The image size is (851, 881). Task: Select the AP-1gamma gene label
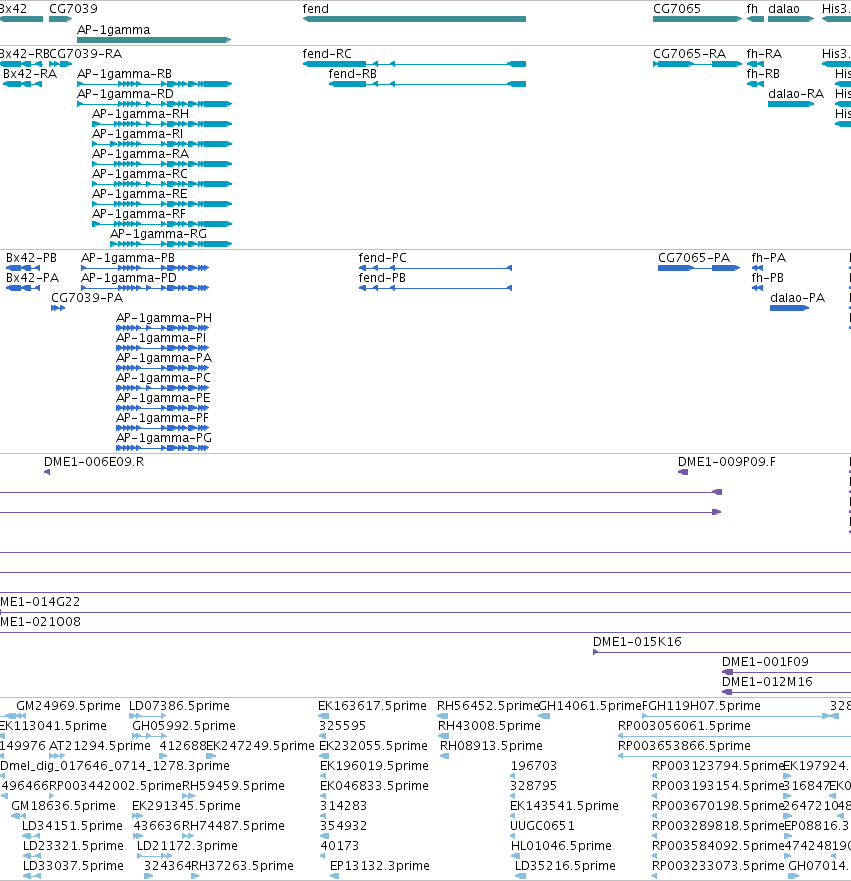(113, 30)
